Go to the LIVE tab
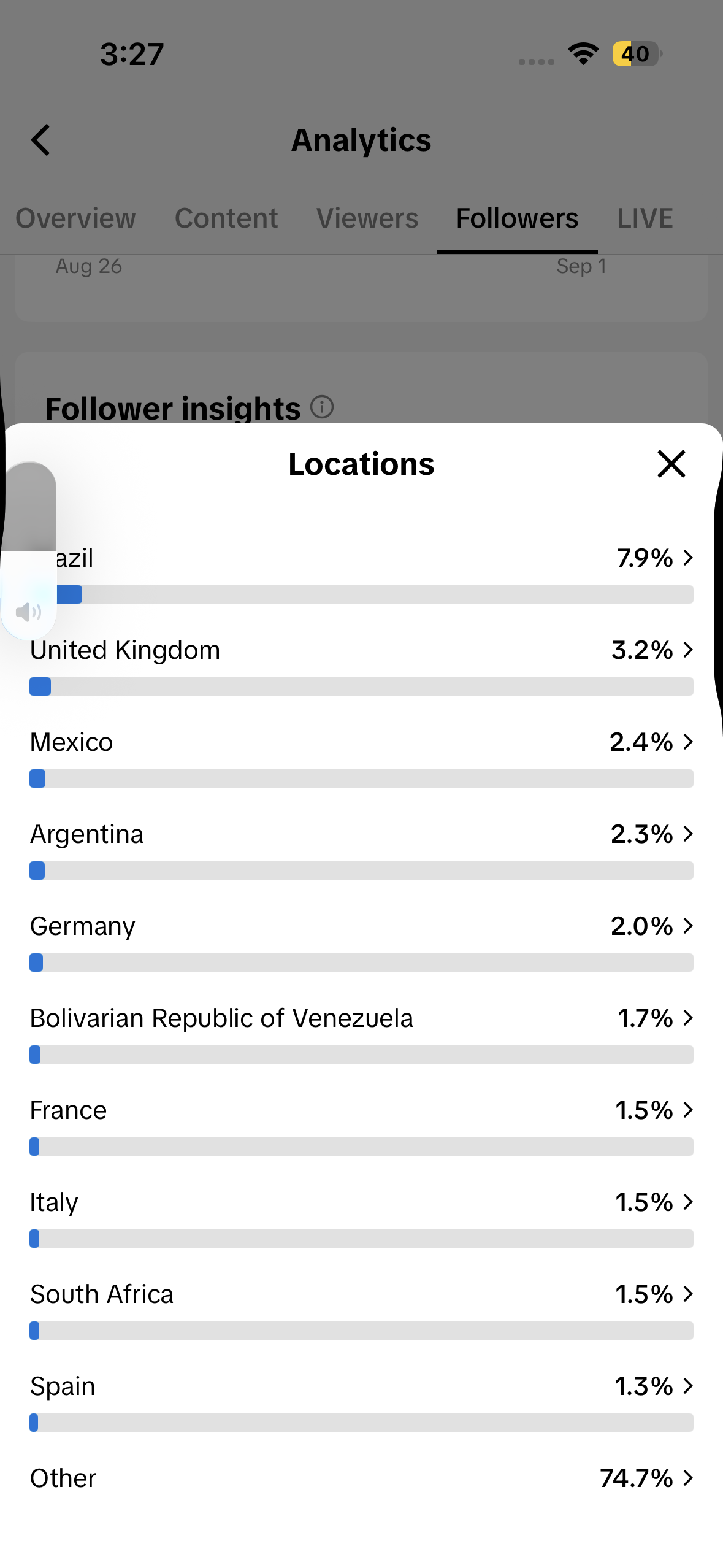The height and width of the screenshot is (1568, 723). pos(645,218)
